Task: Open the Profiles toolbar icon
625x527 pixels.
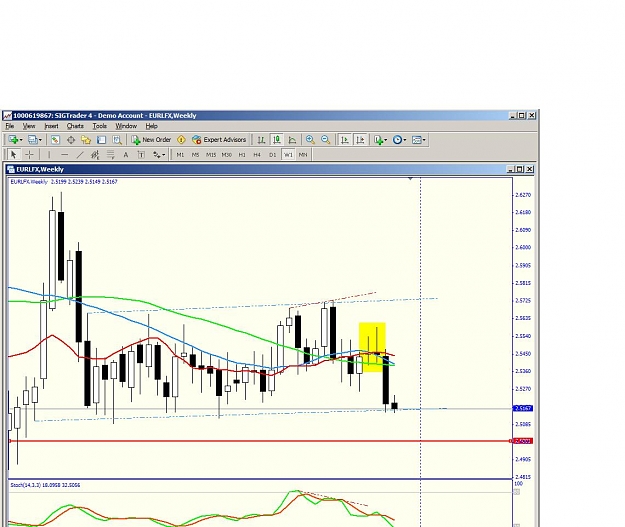Action: click(x=33, y=140)
